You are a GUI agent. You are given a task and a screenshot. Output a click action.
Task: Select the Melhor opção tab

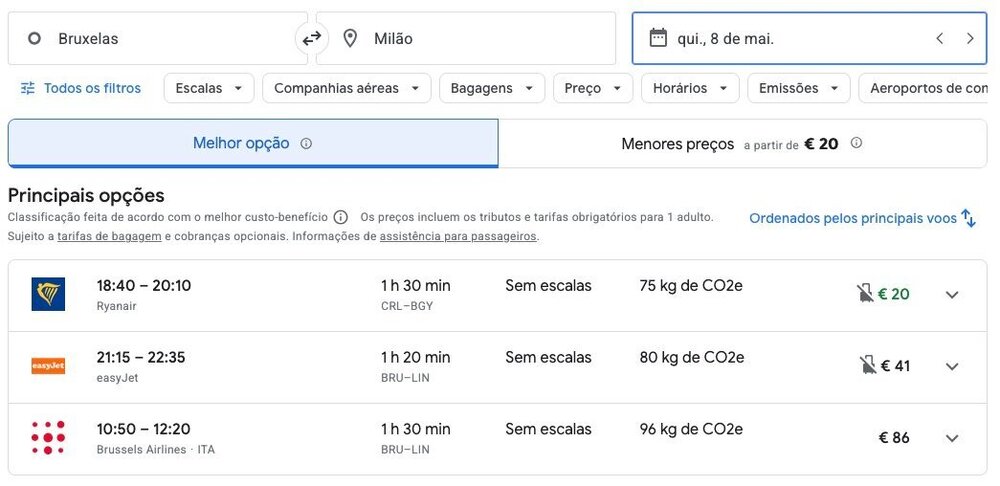252,144
